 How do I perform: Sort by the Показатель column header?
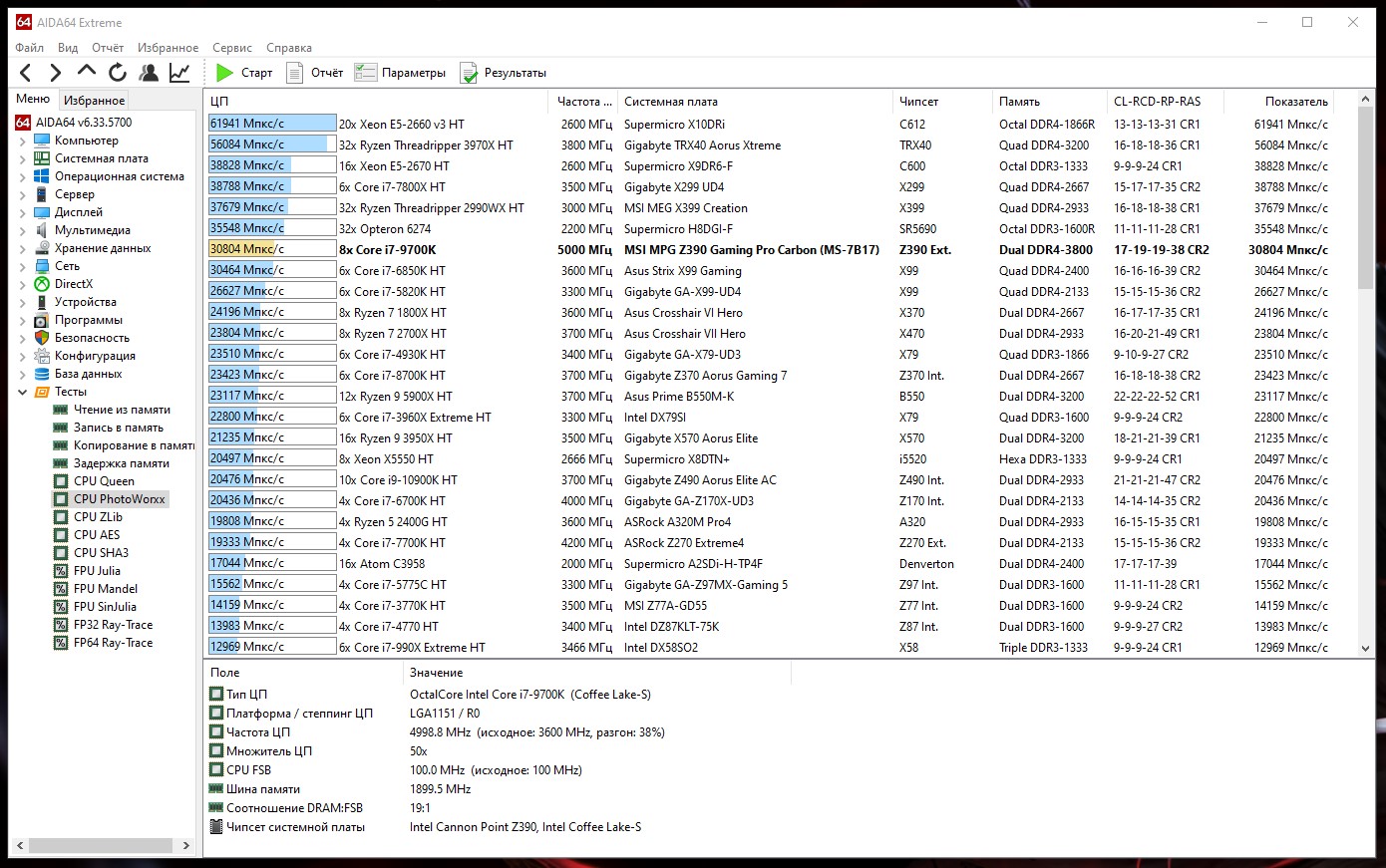[x=1279, y=102]
